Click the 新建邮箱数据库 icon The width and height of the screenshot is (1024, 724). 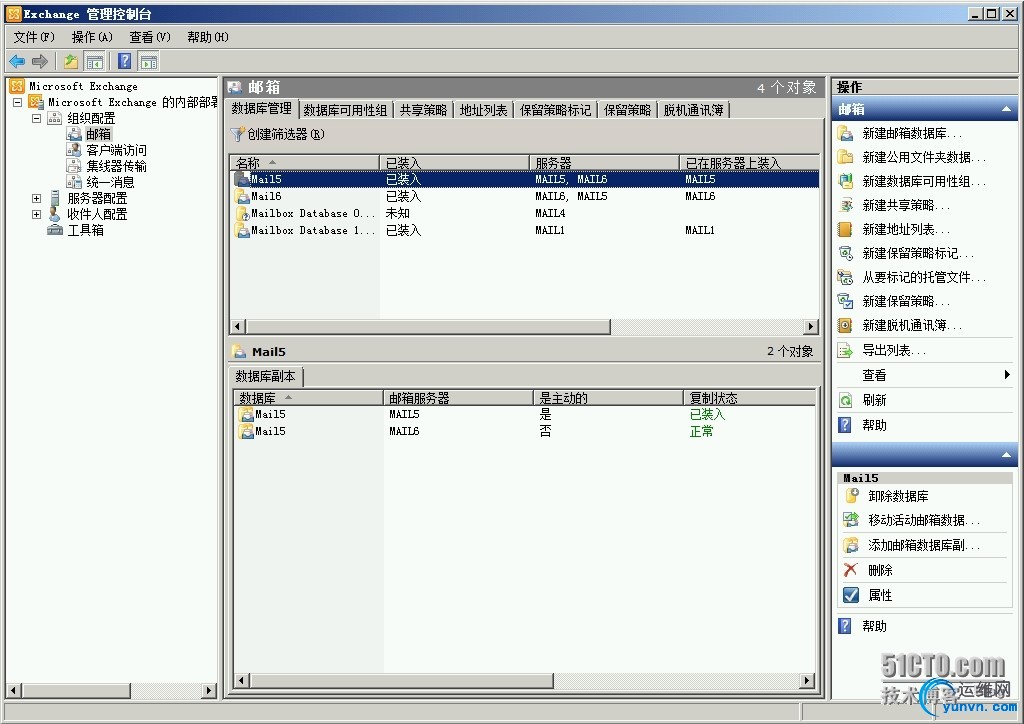click(846, 133)
